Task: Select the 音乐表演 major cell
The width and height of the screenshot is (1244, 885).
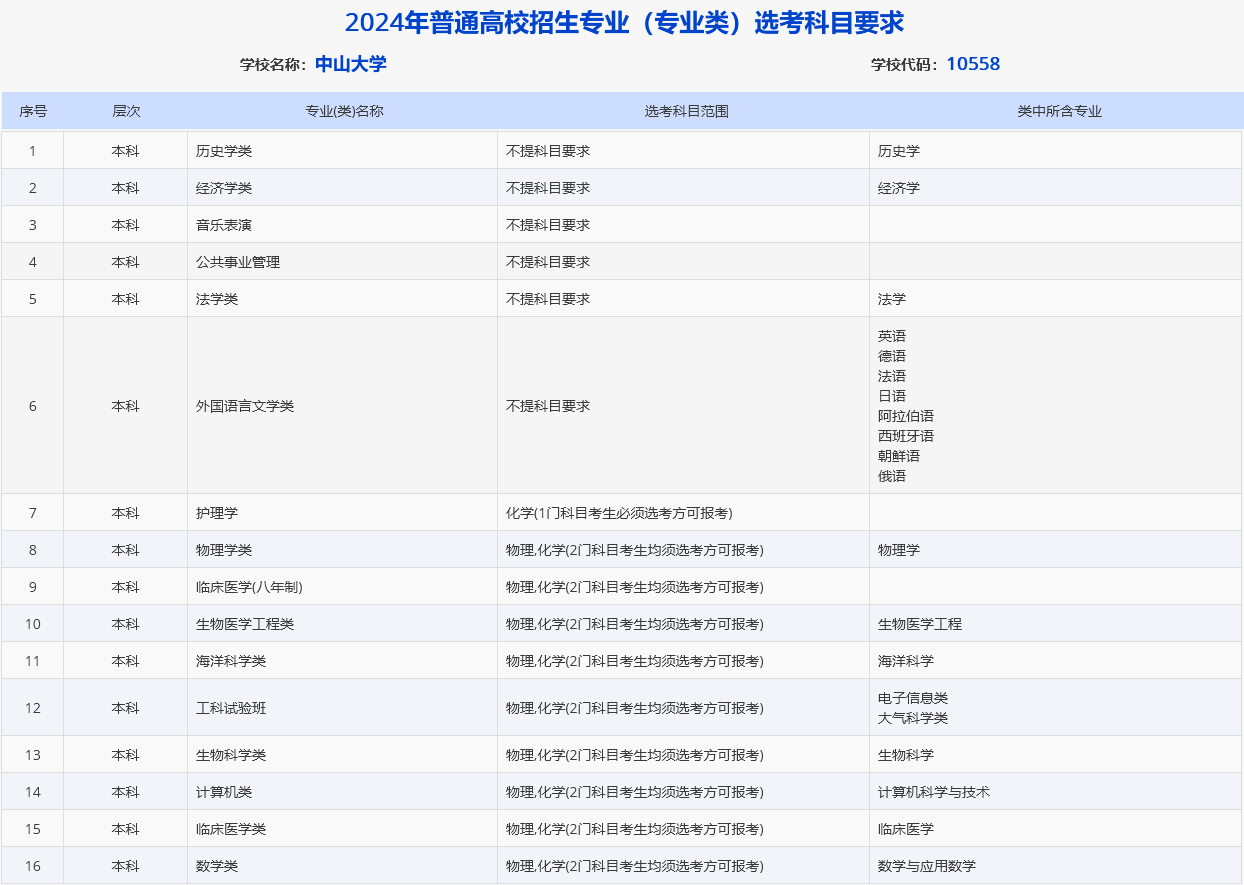Action: pyautogui.click(x=343, y=225)
